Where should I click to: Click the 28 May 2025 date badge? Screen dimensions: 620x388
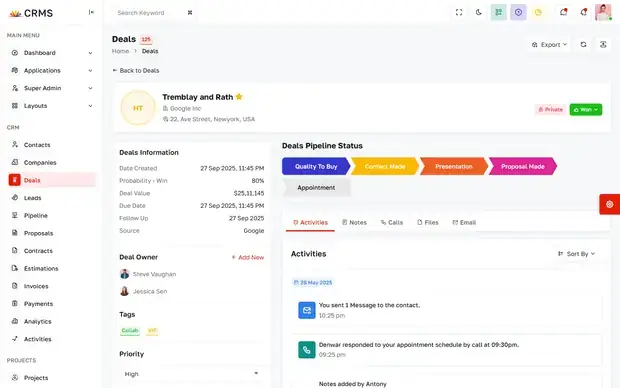coord(312,282)
